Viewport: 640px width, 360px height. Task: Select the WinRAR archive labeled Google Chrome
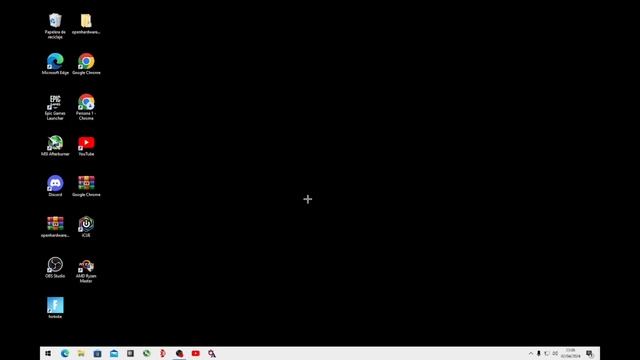[x=86, y=186]
